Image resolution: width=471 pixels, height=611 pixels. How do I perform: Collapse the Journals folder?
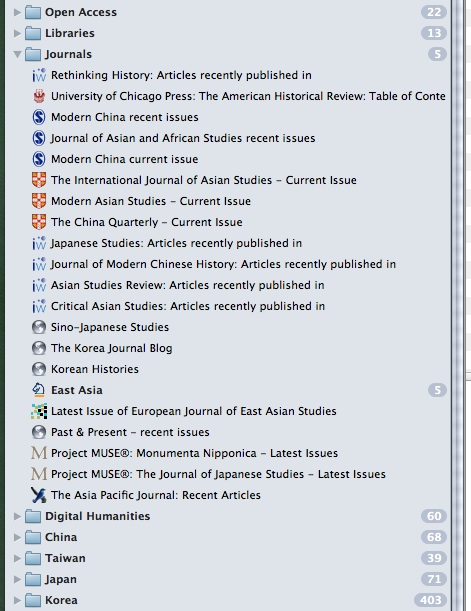point(17,54)
